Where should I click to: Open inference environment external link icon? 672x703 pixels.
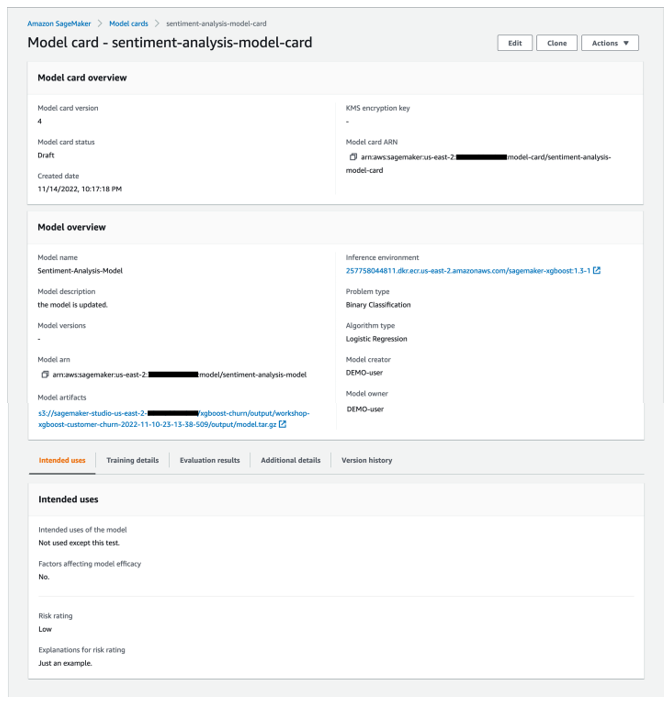[x=597, y=270]
